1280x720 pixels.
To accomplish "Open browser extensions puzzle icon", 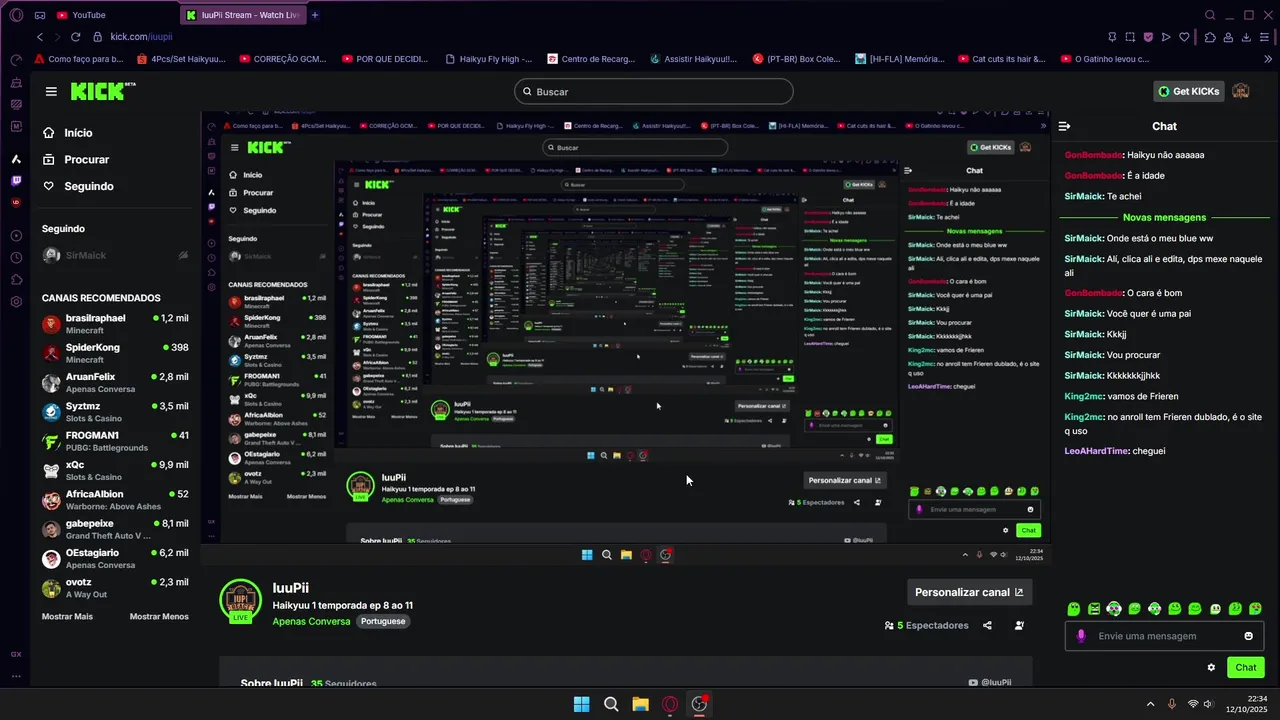I will (x=1210, y=37).
